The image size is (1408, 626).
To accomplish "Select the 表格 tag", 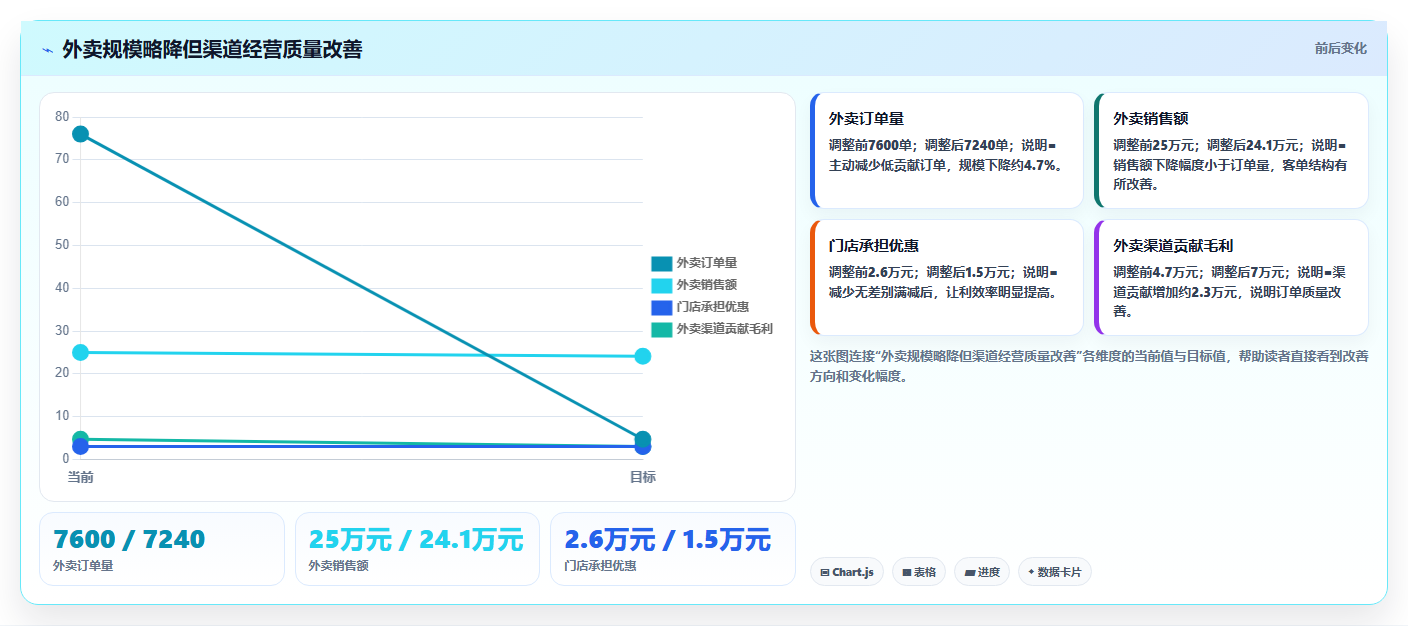I will [x=919, y=572].
